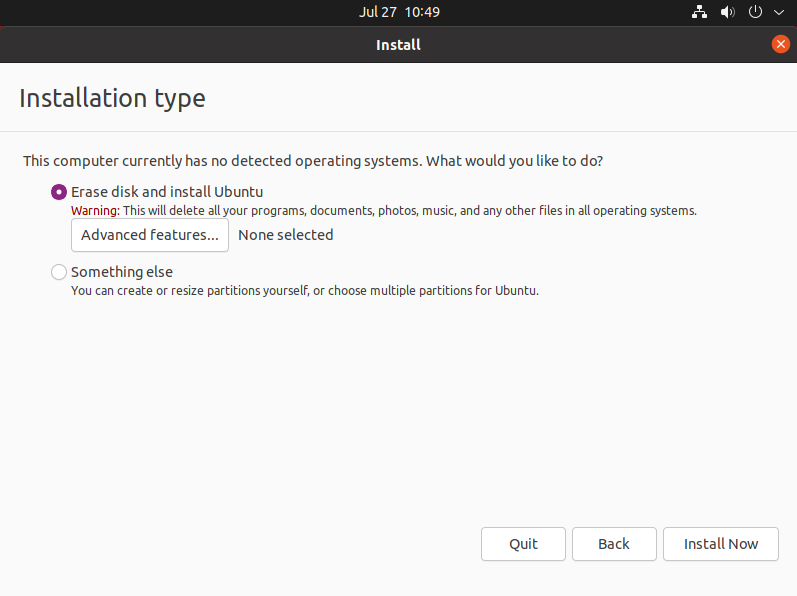Click Install Now to begin installation
The width and height of the screenshot is (797, 596).
point(721,544)
